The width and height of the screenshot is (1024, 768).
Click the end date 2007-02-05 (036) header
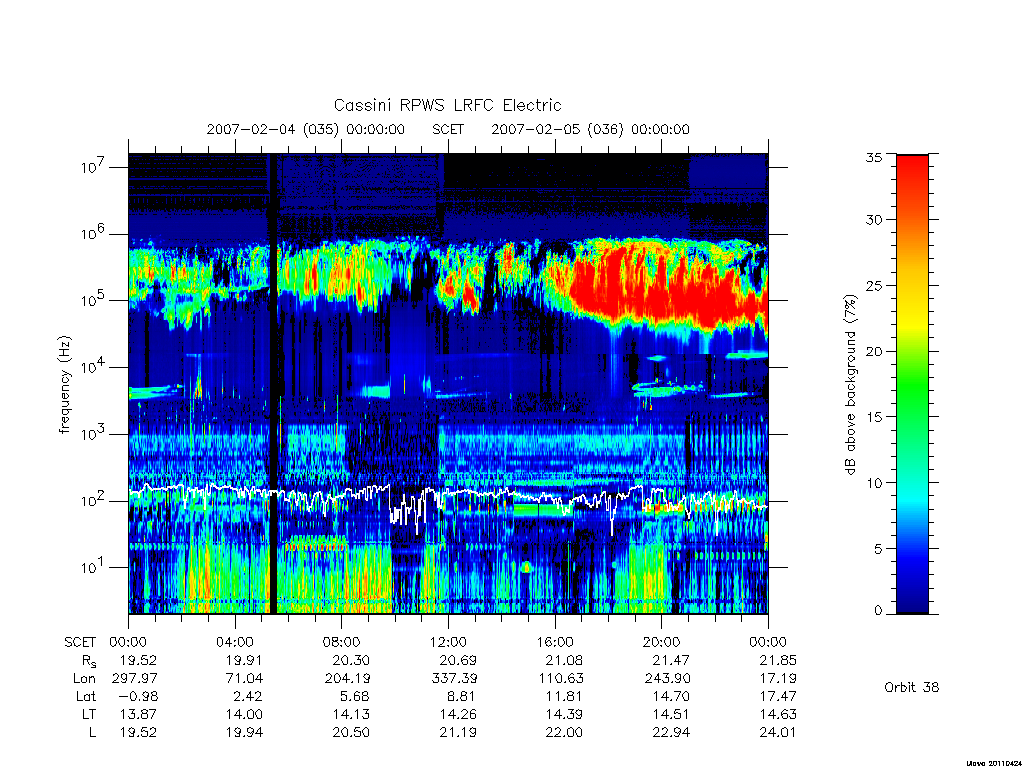[x=590, y=129]
